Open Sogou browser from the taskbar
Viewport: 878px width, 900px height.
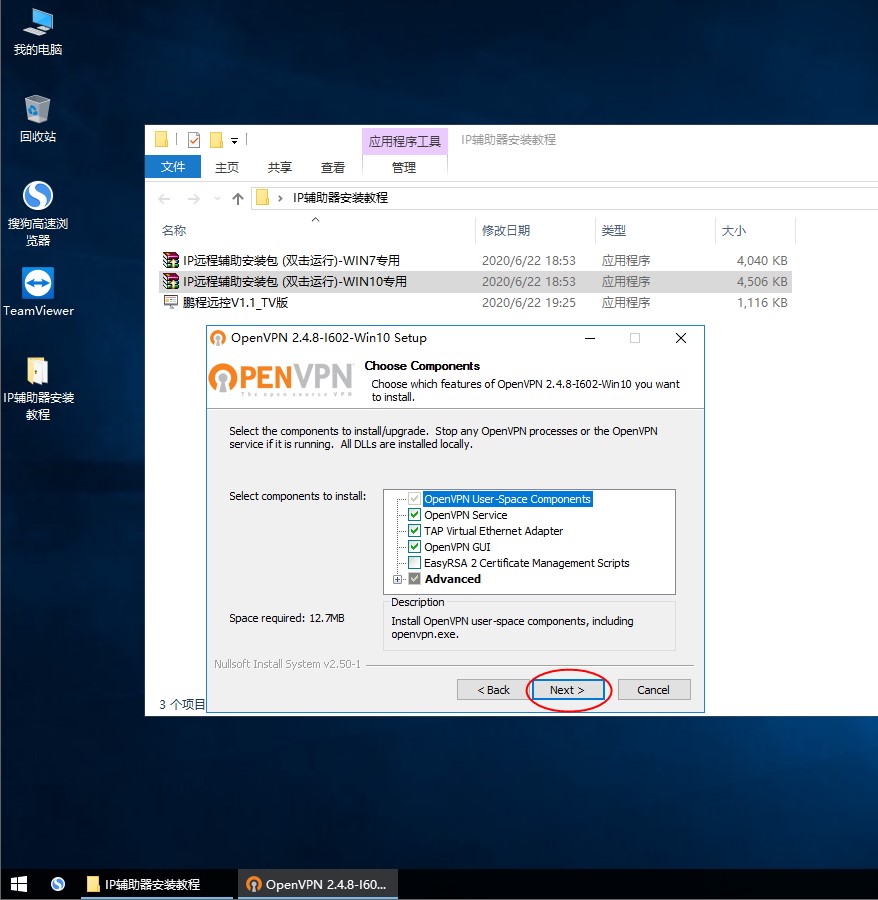tap(58, 884)
